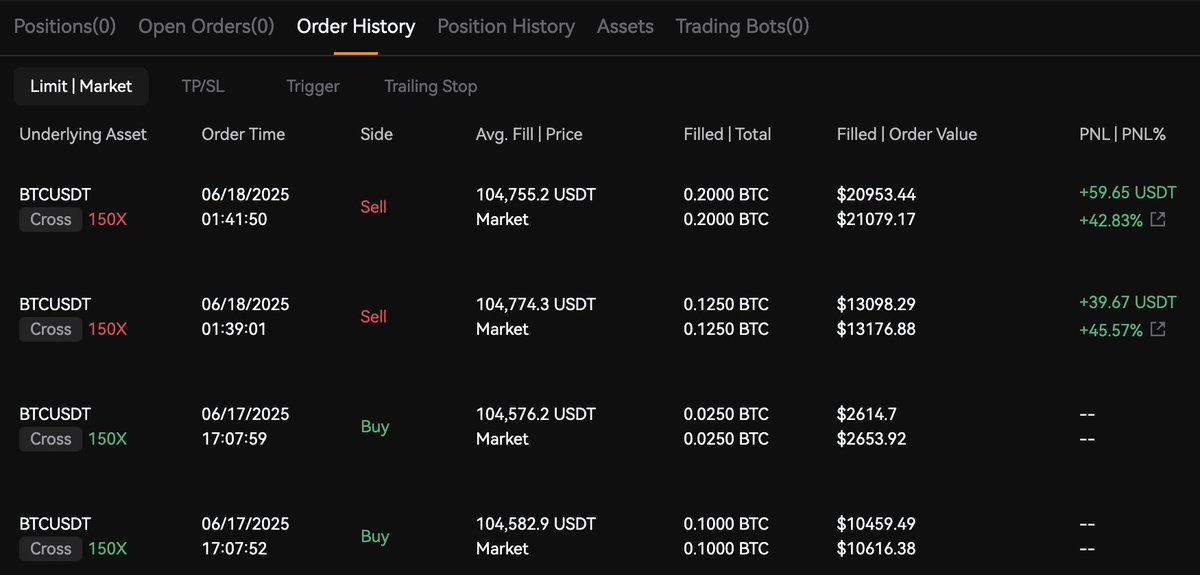Select the Order History tab
Viewport: 1200px width, 575px height.
pyautogui.click(x=356, y=26)
